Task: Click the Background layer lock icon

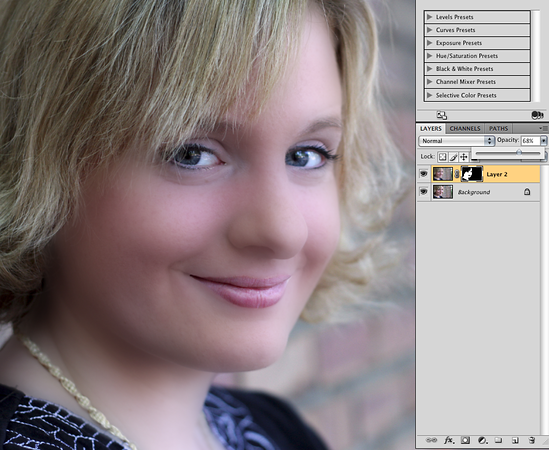Action: click(527, 192)
